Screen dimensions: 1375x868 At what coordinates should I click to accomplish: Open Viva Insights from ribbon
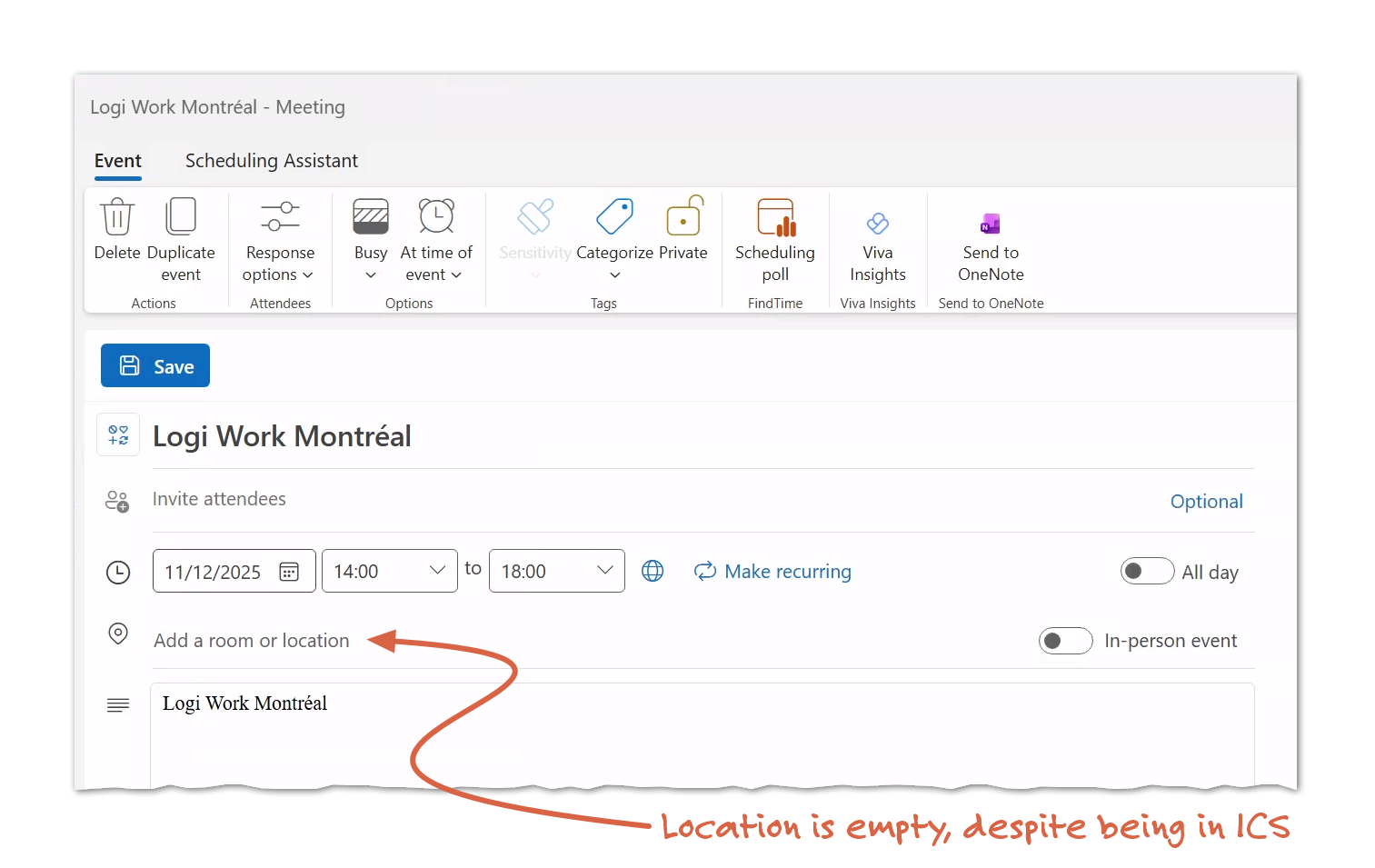click(x=877, y=224)
